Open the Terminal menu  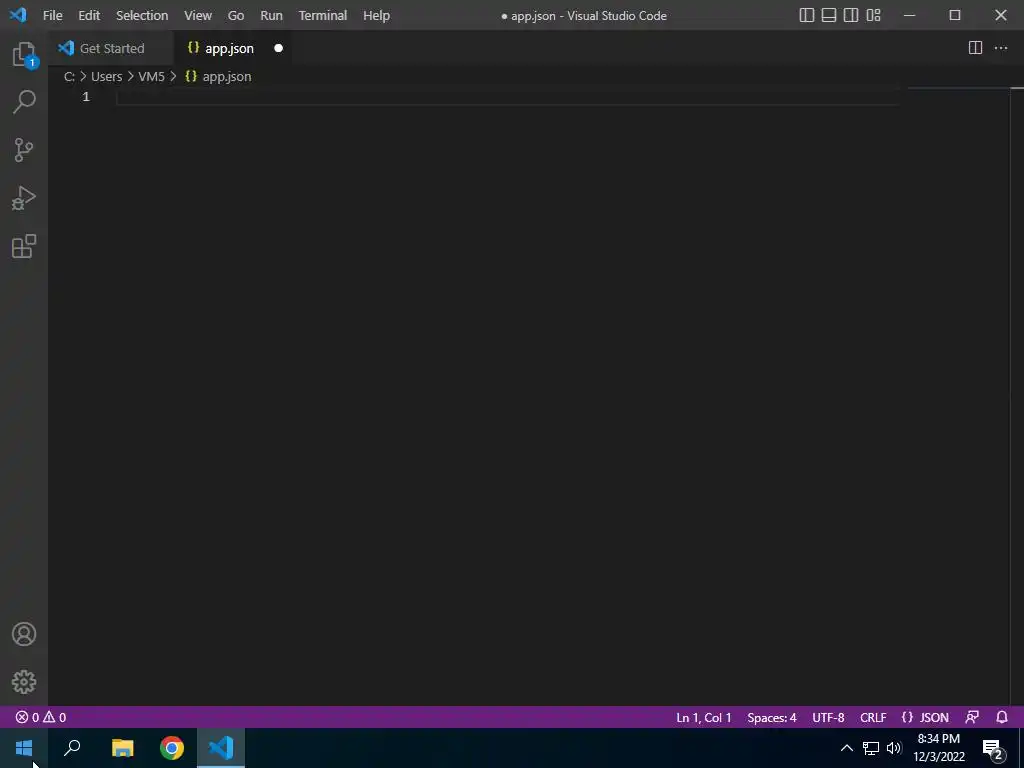[x=323, y=15]
